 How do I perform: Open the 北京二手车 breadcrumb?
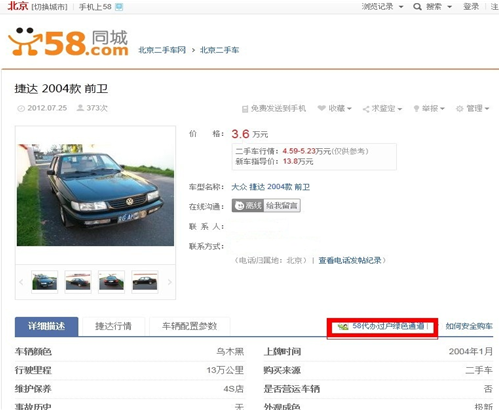click(x=219, y=50)
